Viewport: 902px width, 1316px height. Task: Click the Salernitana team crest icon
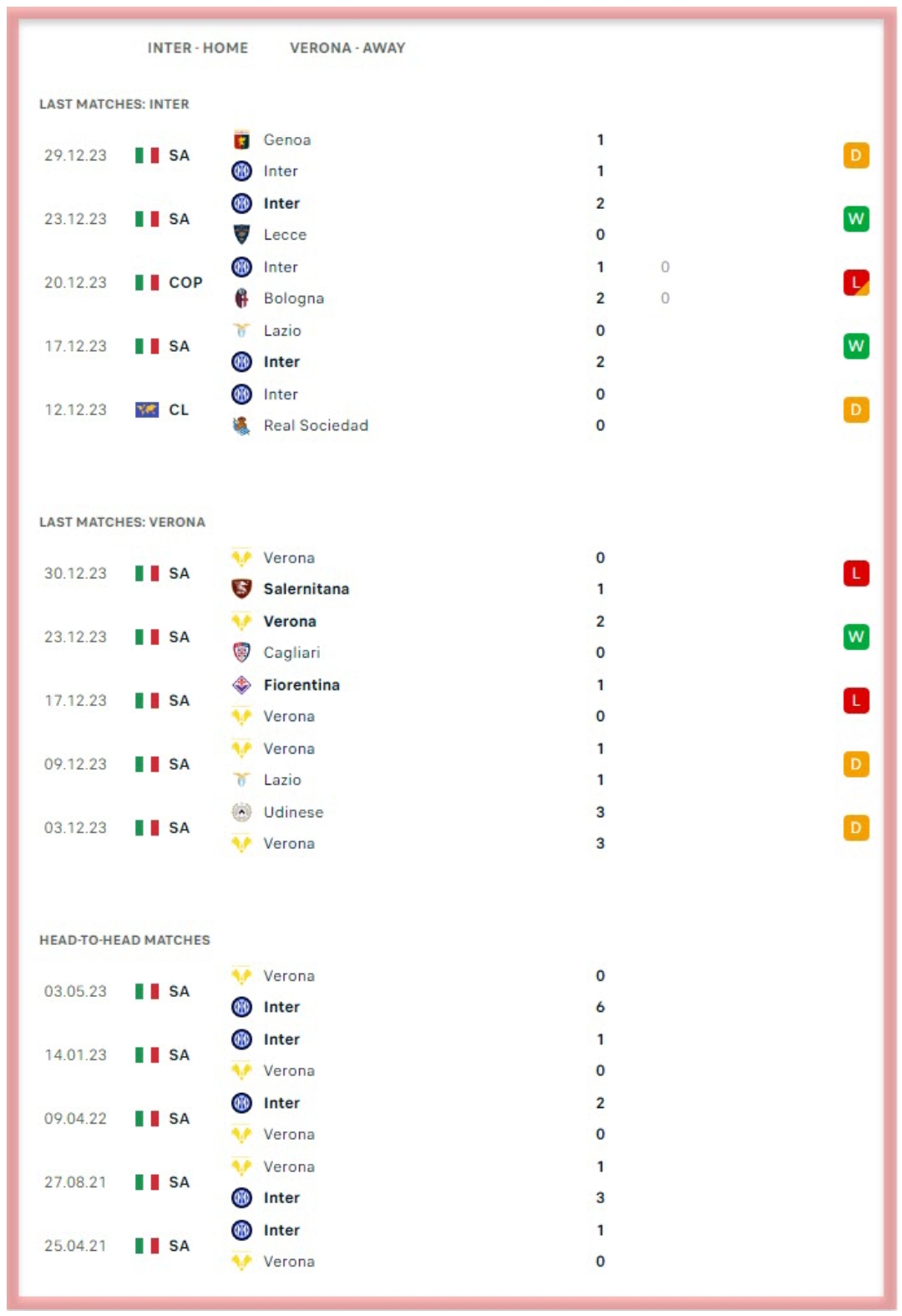241,589
